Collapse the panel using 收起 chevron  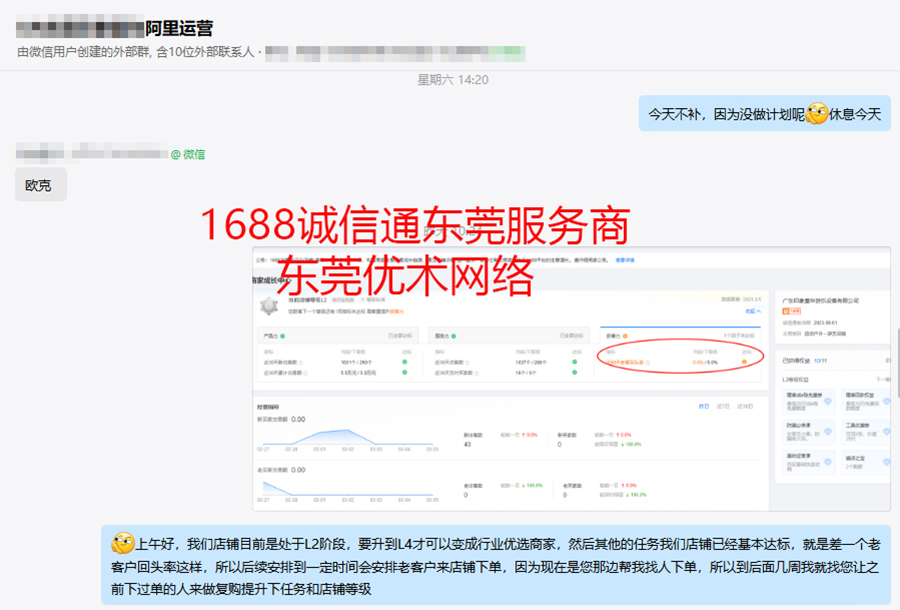(753, 311)
